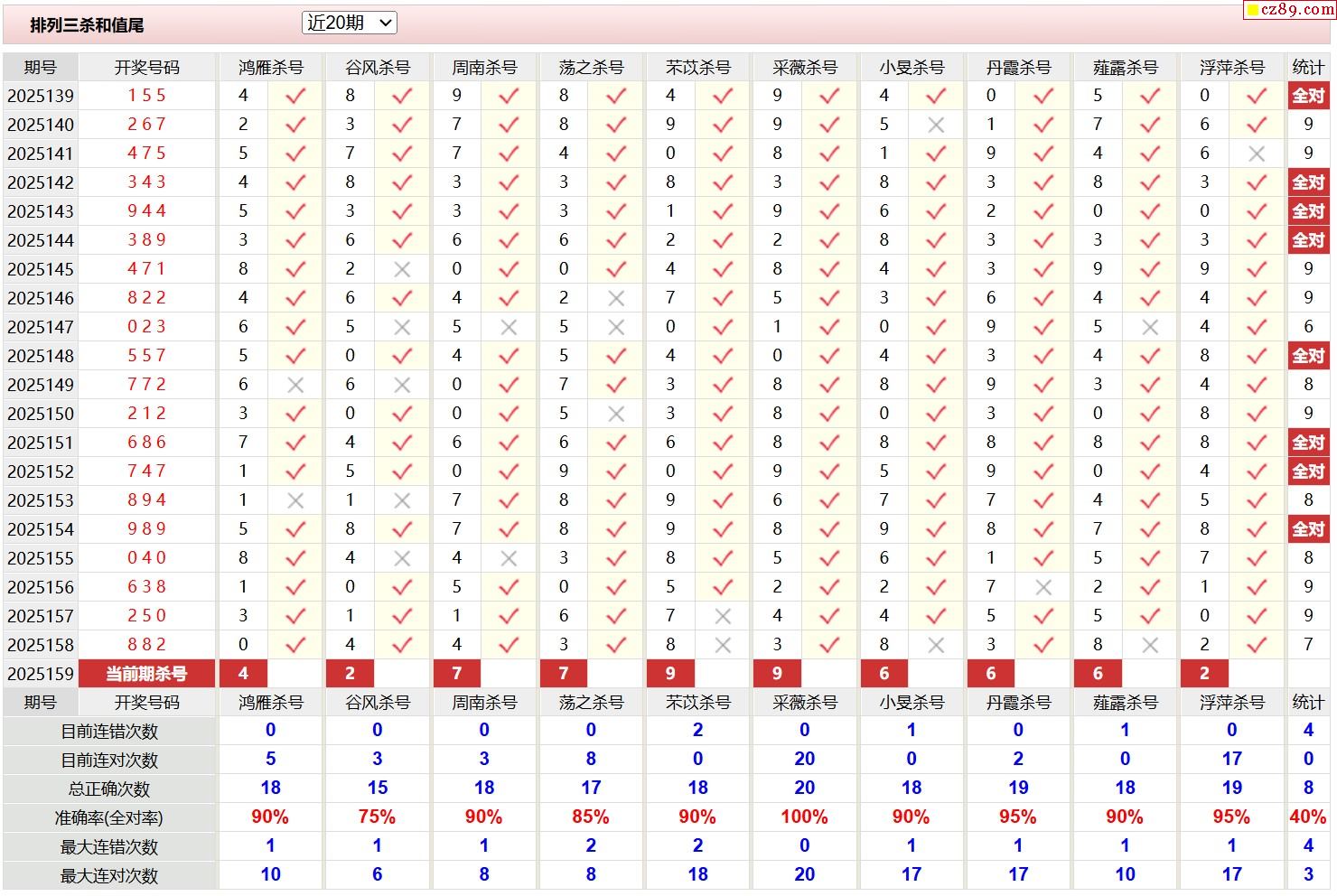
Task: Click the red current kill number 4 under 鸿雁杀号
Action: click(243, 674)
